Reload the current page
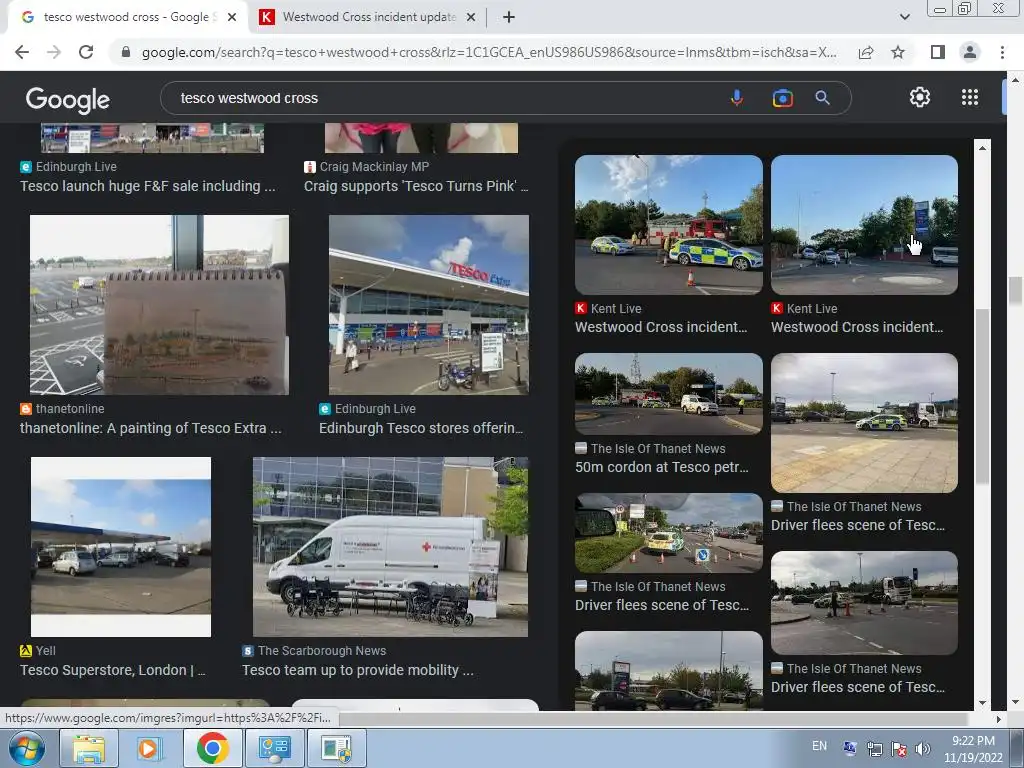1024x768 pixels. point(86,52)
